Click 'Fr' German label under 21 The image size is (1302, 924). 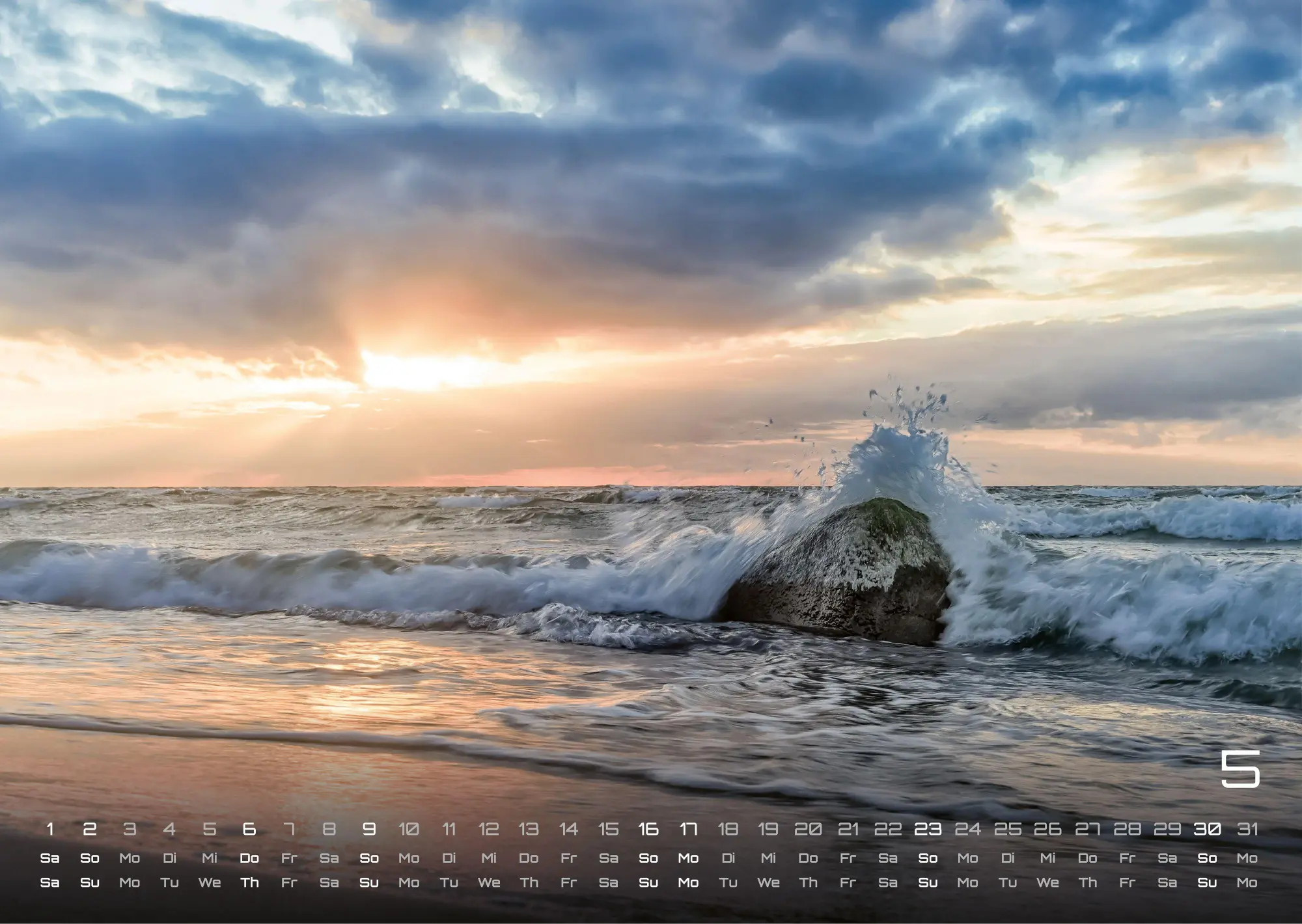[x=848, y=858]
